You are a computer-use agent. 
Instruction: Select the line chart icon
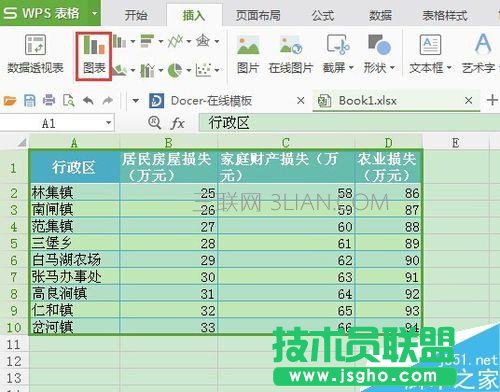tap(175, 41)
